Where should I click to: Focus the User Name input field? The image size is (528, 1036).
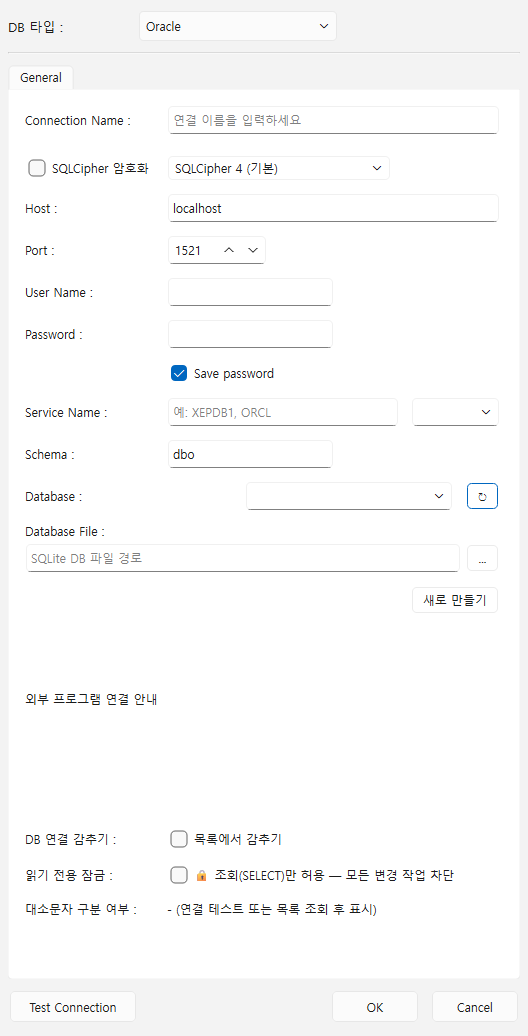tap(250, 292)
